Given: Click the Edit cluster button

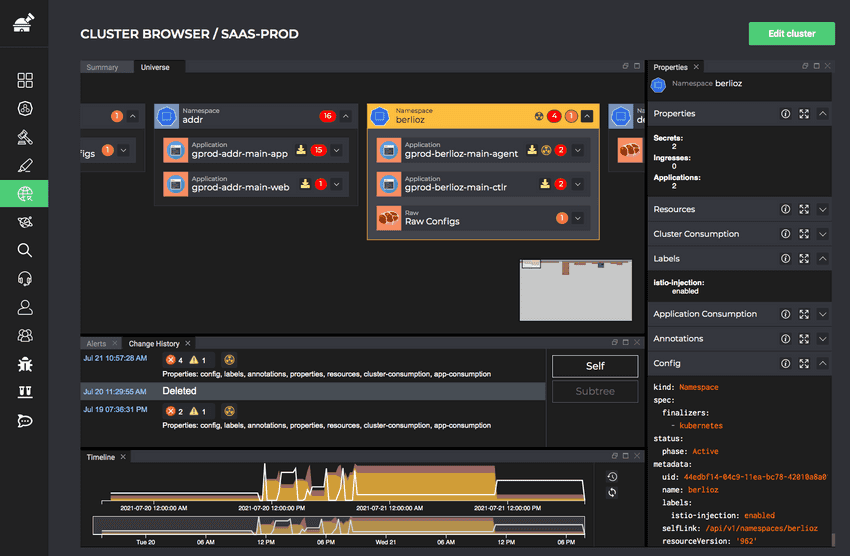Looking at the screenshot, I should (x=791, y=33).
